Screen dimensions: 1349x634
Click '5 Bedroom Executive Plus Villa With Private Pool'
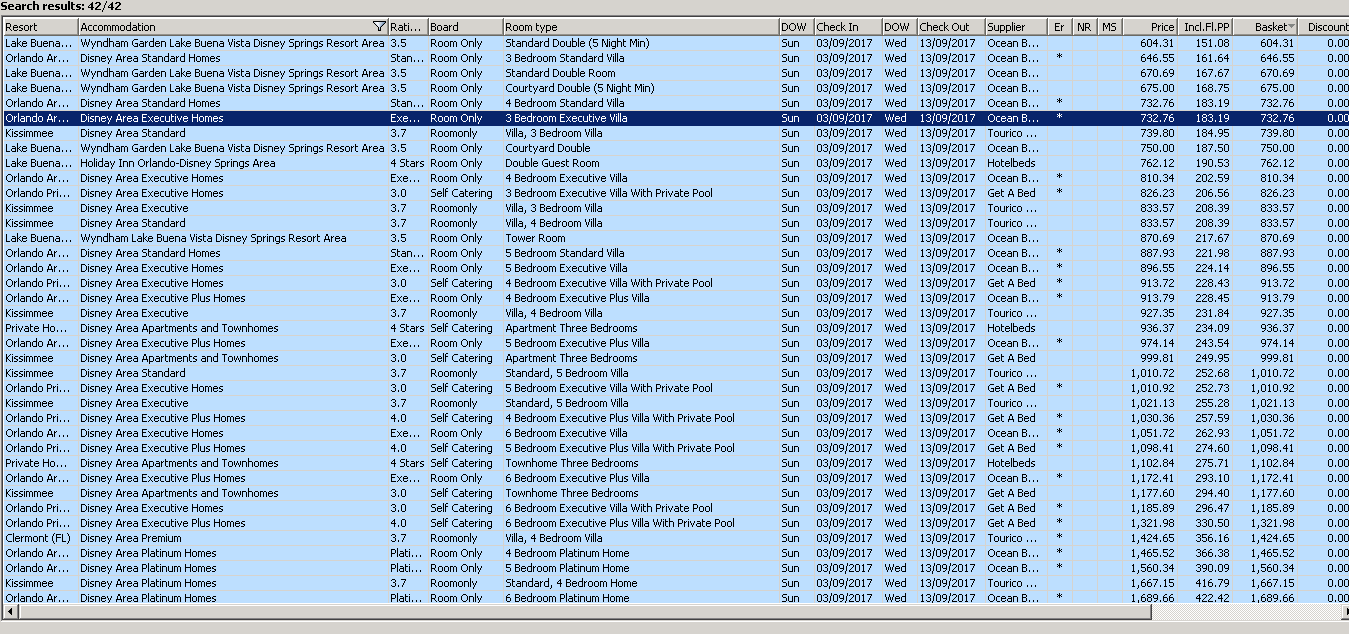[620, 448]
